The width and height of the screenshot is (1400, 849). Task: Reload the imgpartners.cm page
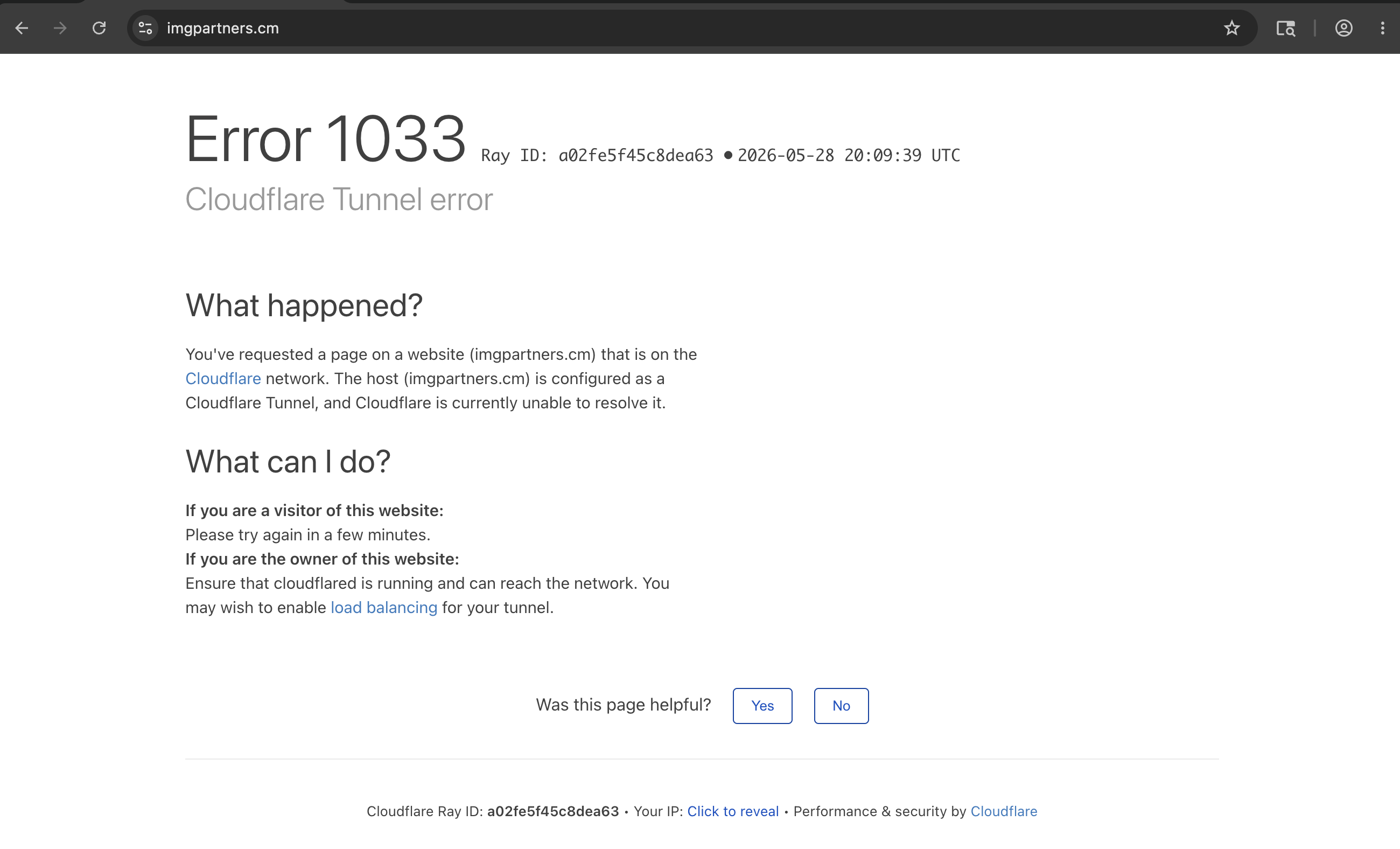tap(100, 28)
